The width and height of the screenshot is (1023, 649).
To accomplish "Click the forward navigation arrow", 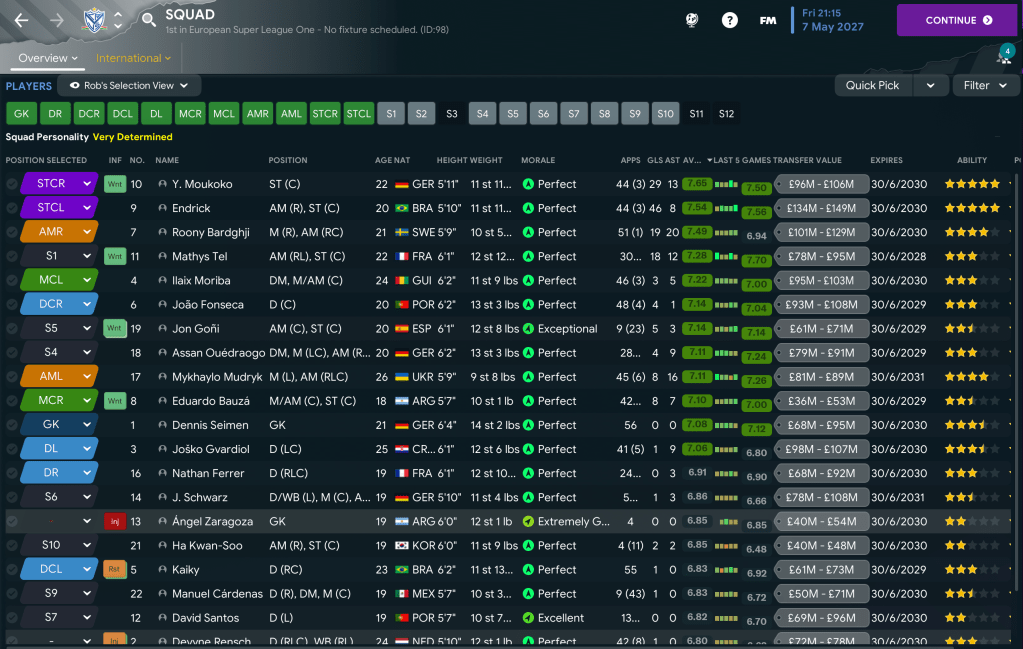I will 56,20.
